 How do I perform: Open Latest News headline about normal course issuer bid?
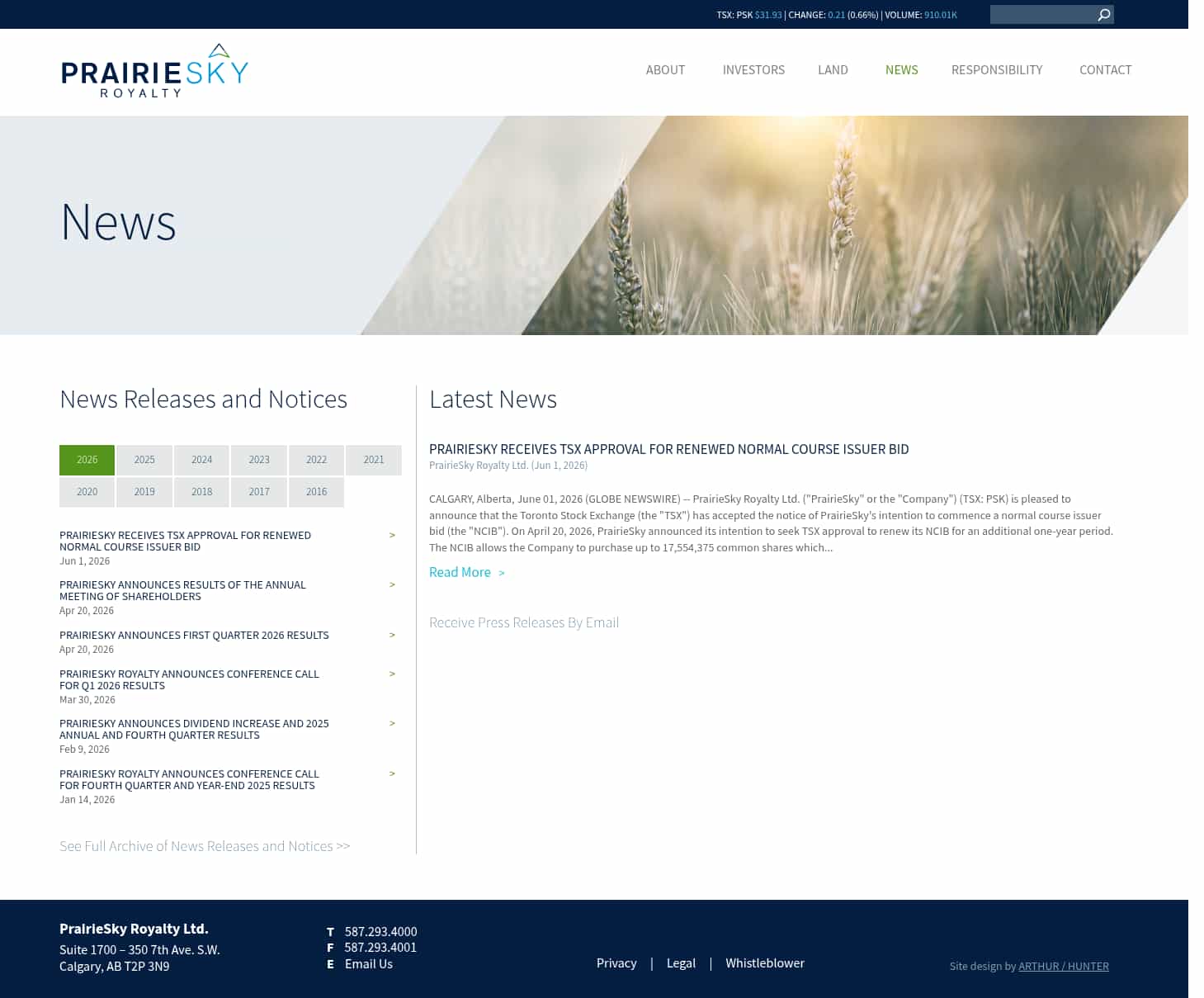(x=668, y=449)
